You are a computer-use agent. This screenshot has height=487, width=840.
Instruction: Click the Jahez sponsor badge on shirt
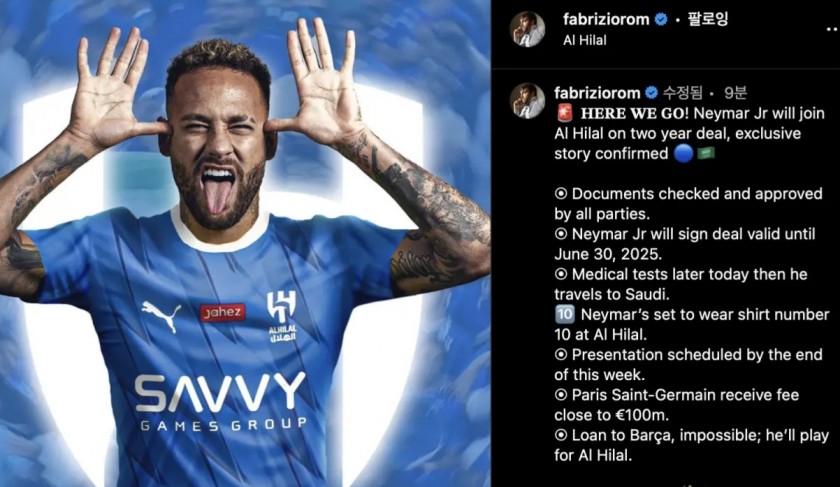[223, 312]
